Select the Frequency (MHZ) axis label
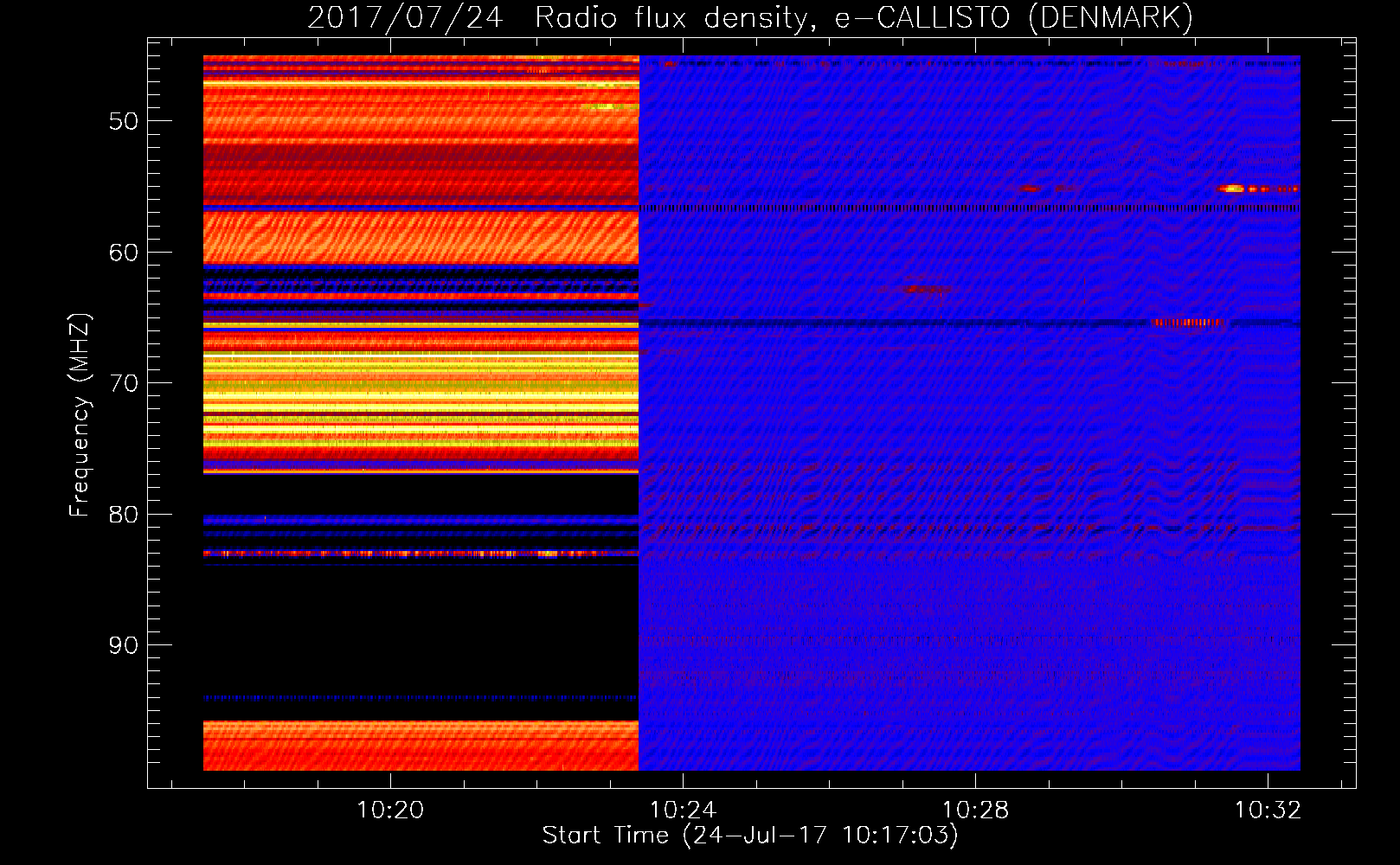The height and width of the screenshot is (865, 1400). 80,415
